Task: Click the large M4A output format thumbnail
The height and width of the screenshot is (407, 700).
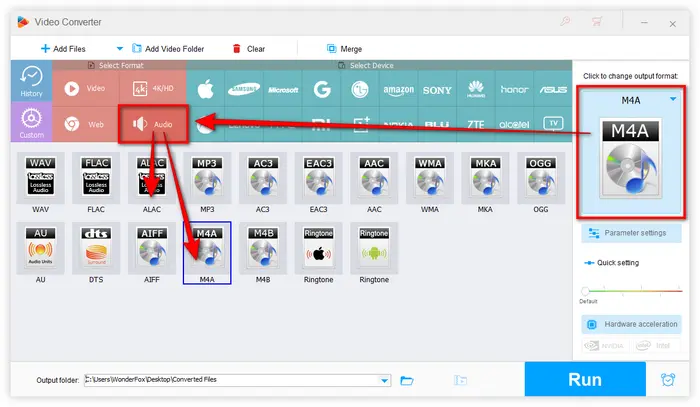Action: coord(630,158)
